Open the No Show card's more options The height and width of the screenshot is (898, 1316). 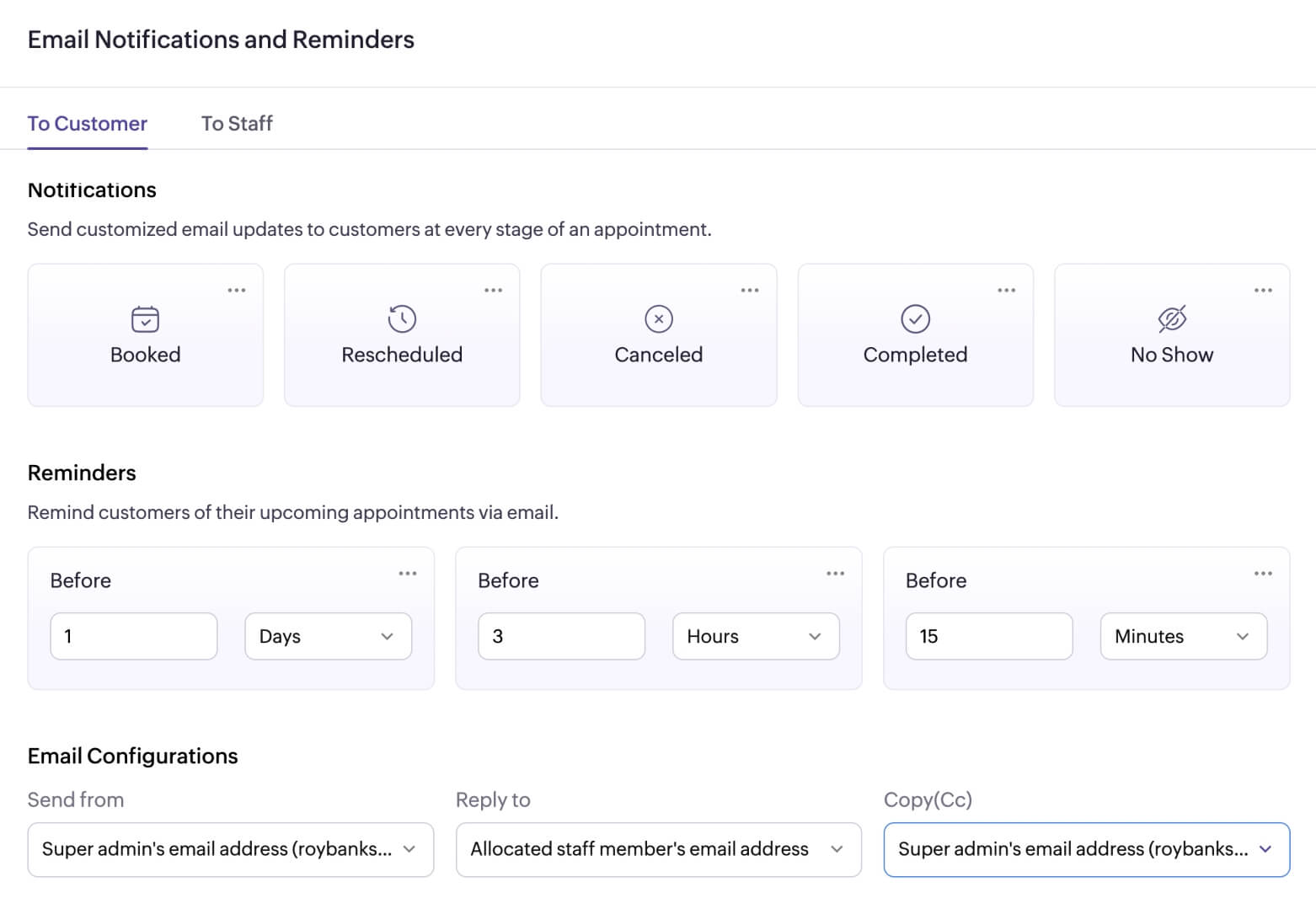pos(1263,291)
